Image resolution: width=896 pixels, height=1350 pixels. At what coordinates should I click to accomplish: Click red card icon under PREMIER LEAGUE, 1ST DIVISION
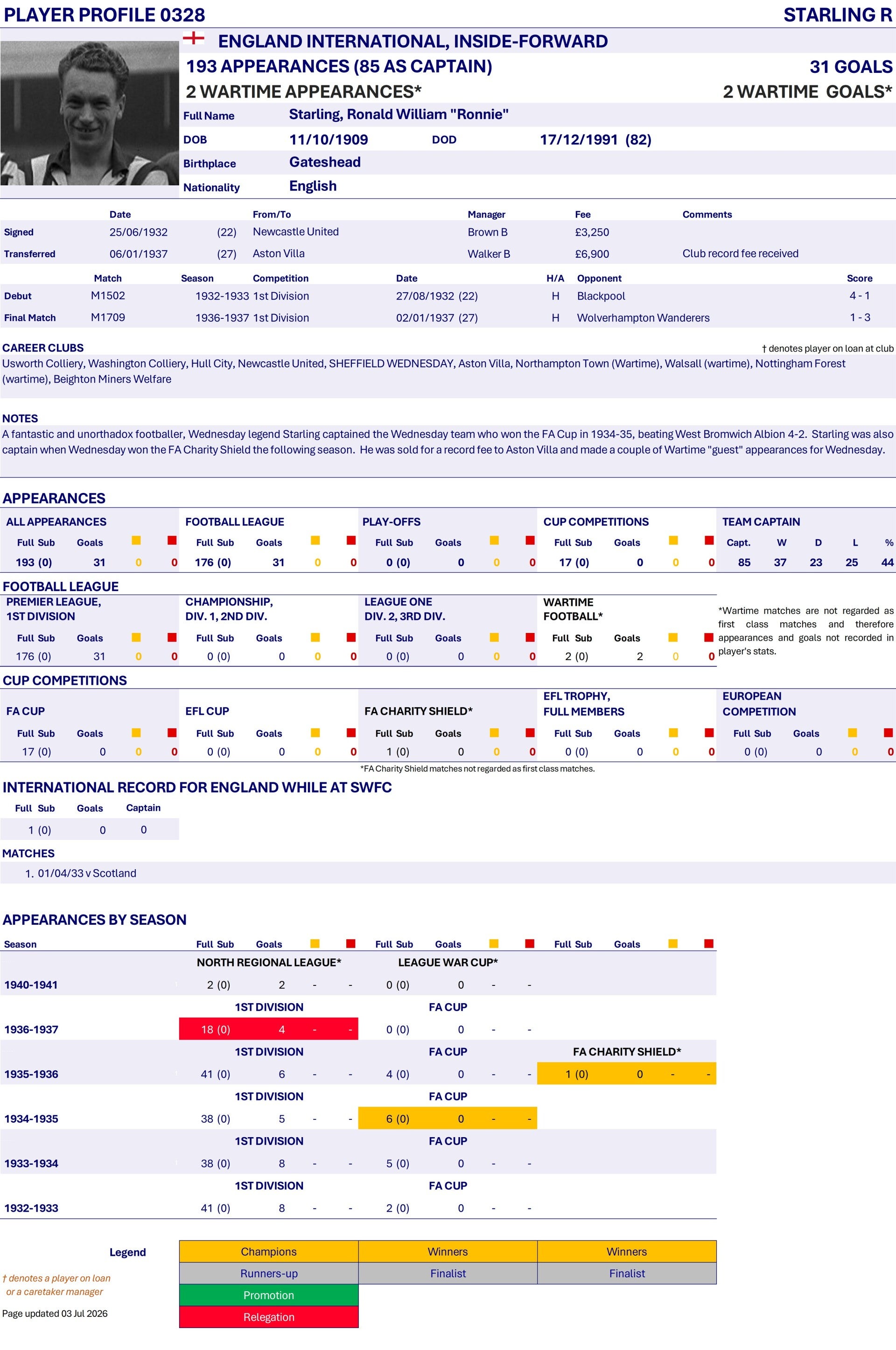(x=172, y=637)
